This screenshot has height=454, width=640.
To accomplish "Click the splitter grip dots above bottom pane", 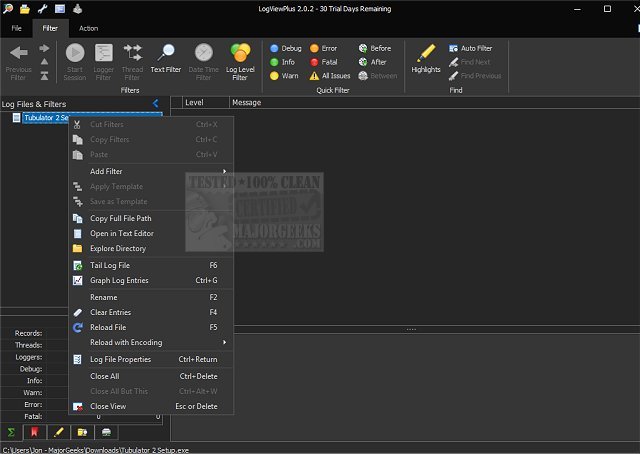I will pos(411,329).
